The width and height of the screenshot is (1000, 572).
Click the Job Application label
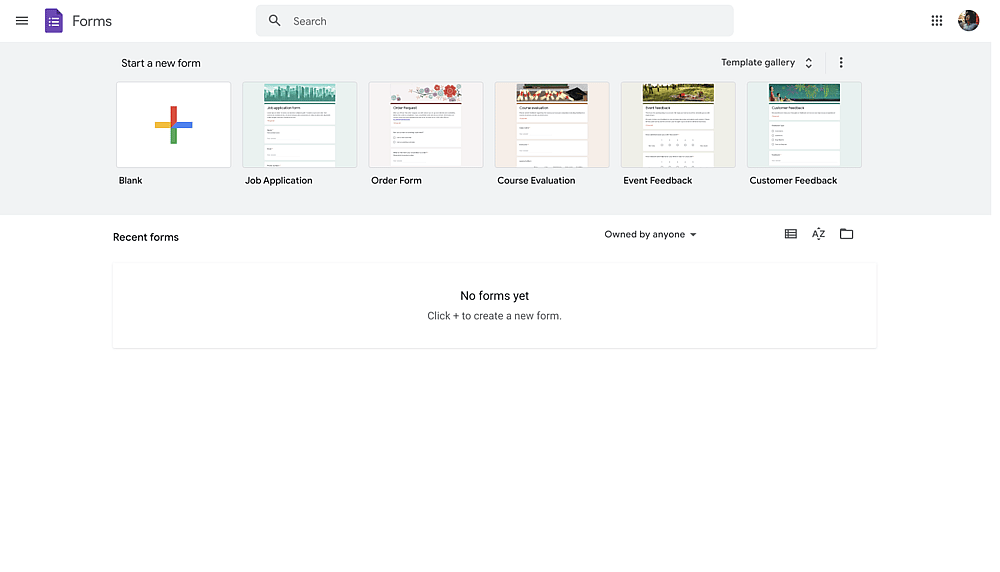pyautogui.click(x=281, y=182)
